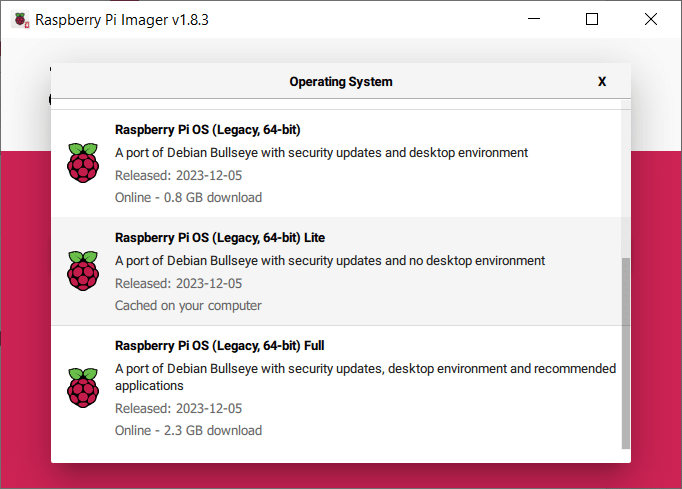Click the 'Online - 0.8 GB download' text
The image size is (682, 489).
[x=188, y=197]
